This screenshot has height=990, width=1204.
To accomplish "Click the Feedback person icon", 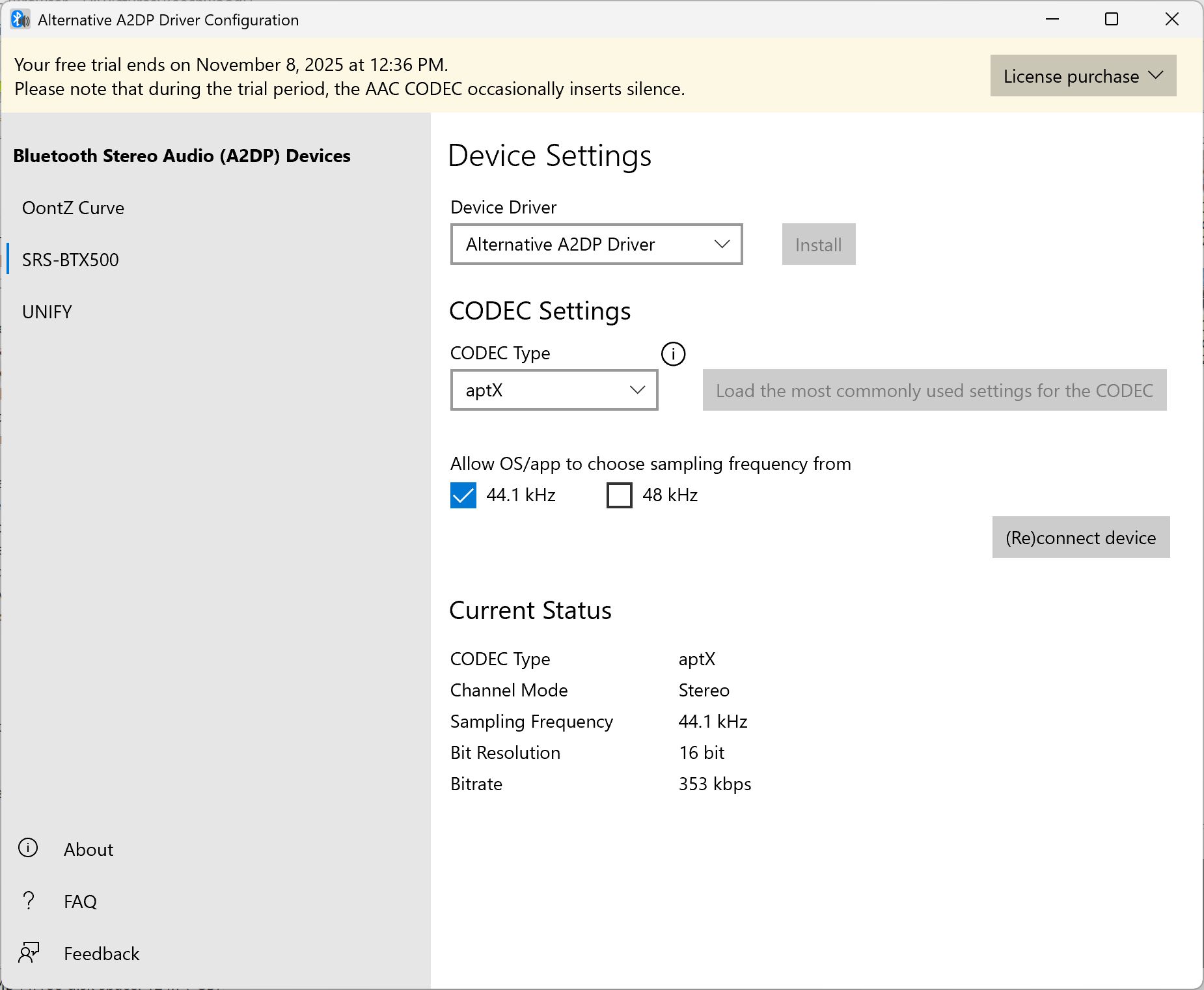I will click(x=29, y=953).
